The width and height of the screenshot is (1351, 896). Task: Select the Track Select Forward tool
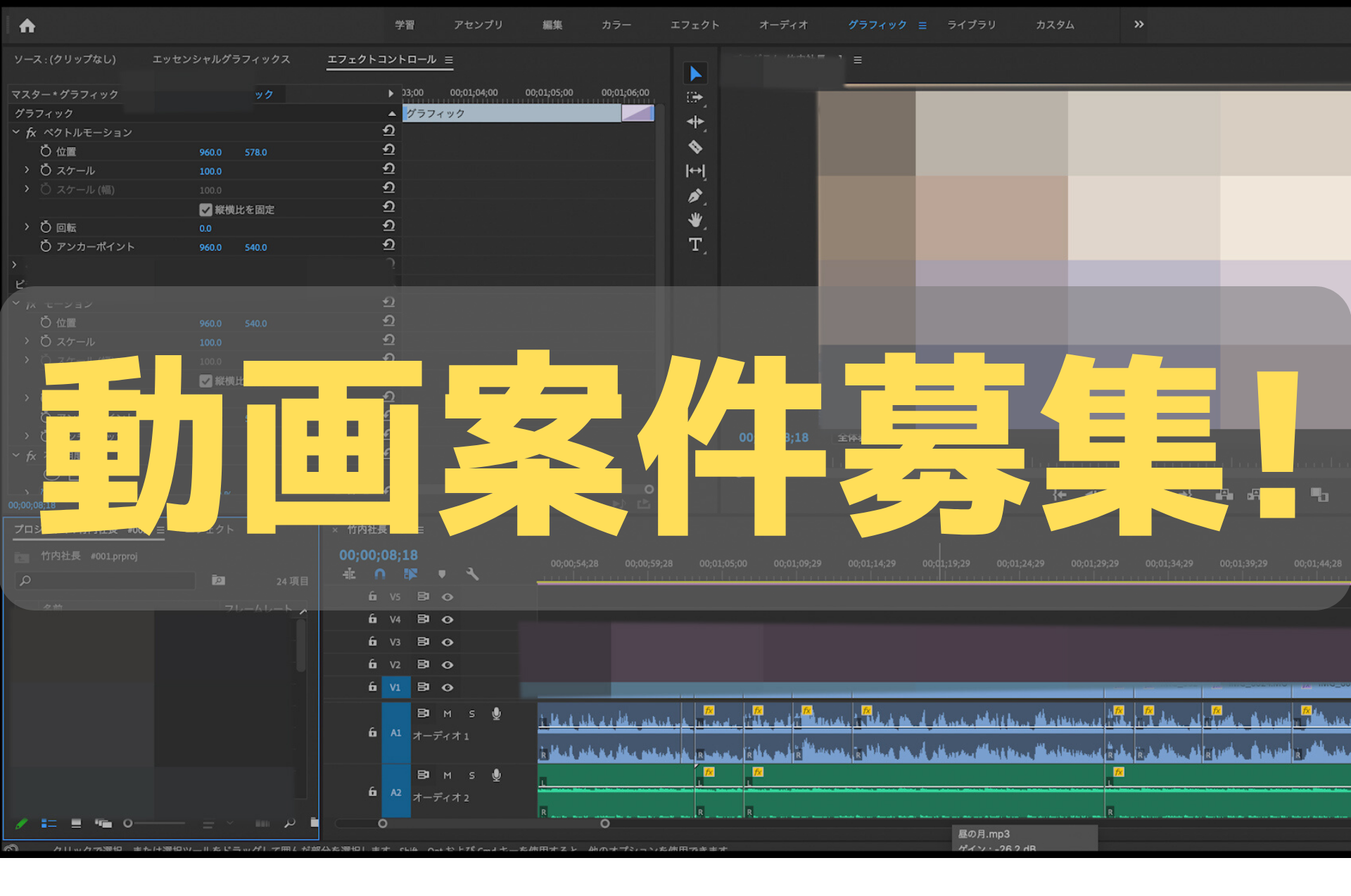pos(695,98)
